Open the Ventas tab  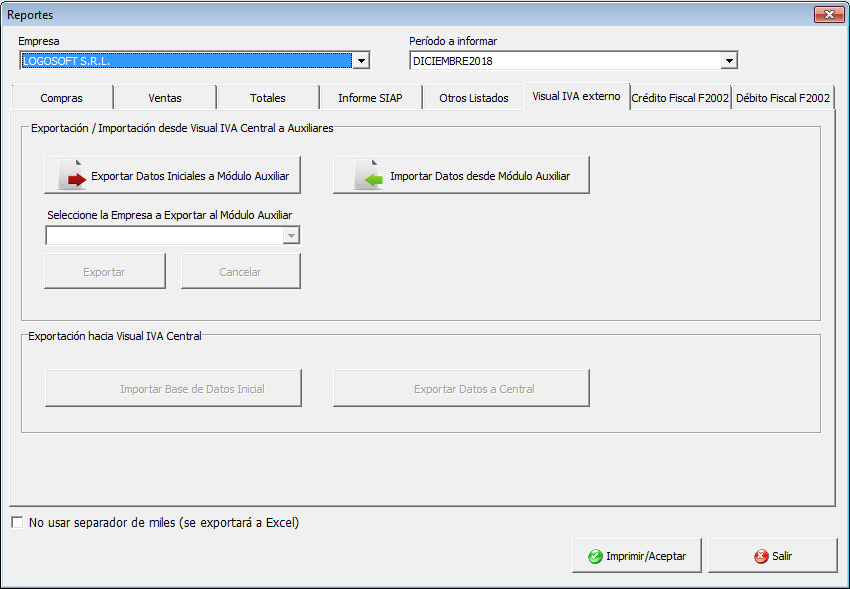click(165, 98)
